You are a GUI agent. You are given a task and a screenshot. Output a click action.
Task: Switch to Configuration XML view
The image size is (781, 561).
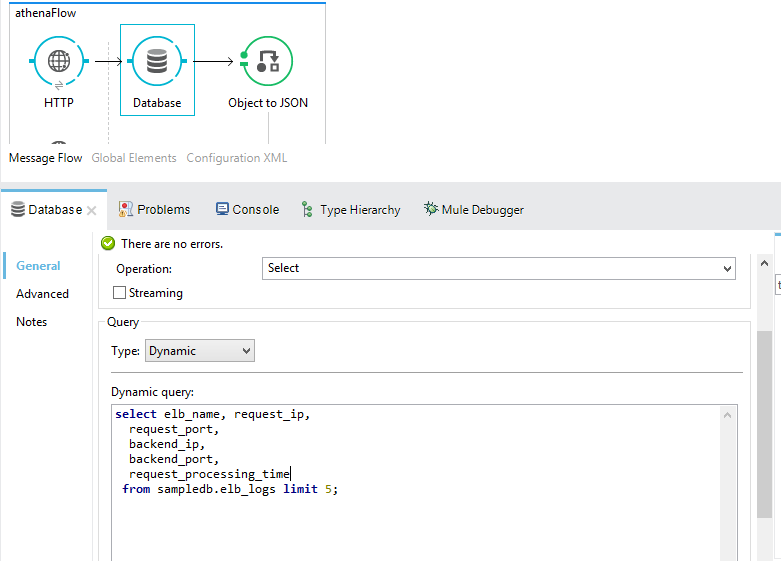(237, 158)
